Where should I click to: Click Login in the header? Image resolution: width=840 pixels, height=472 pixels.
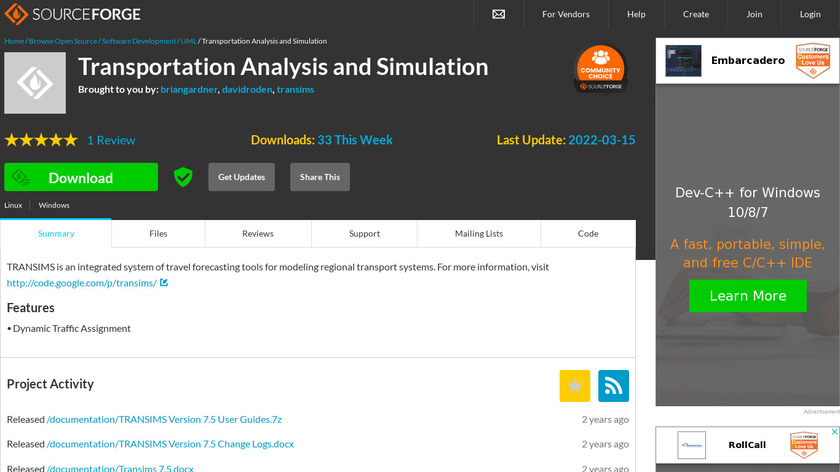coord(810,14)
